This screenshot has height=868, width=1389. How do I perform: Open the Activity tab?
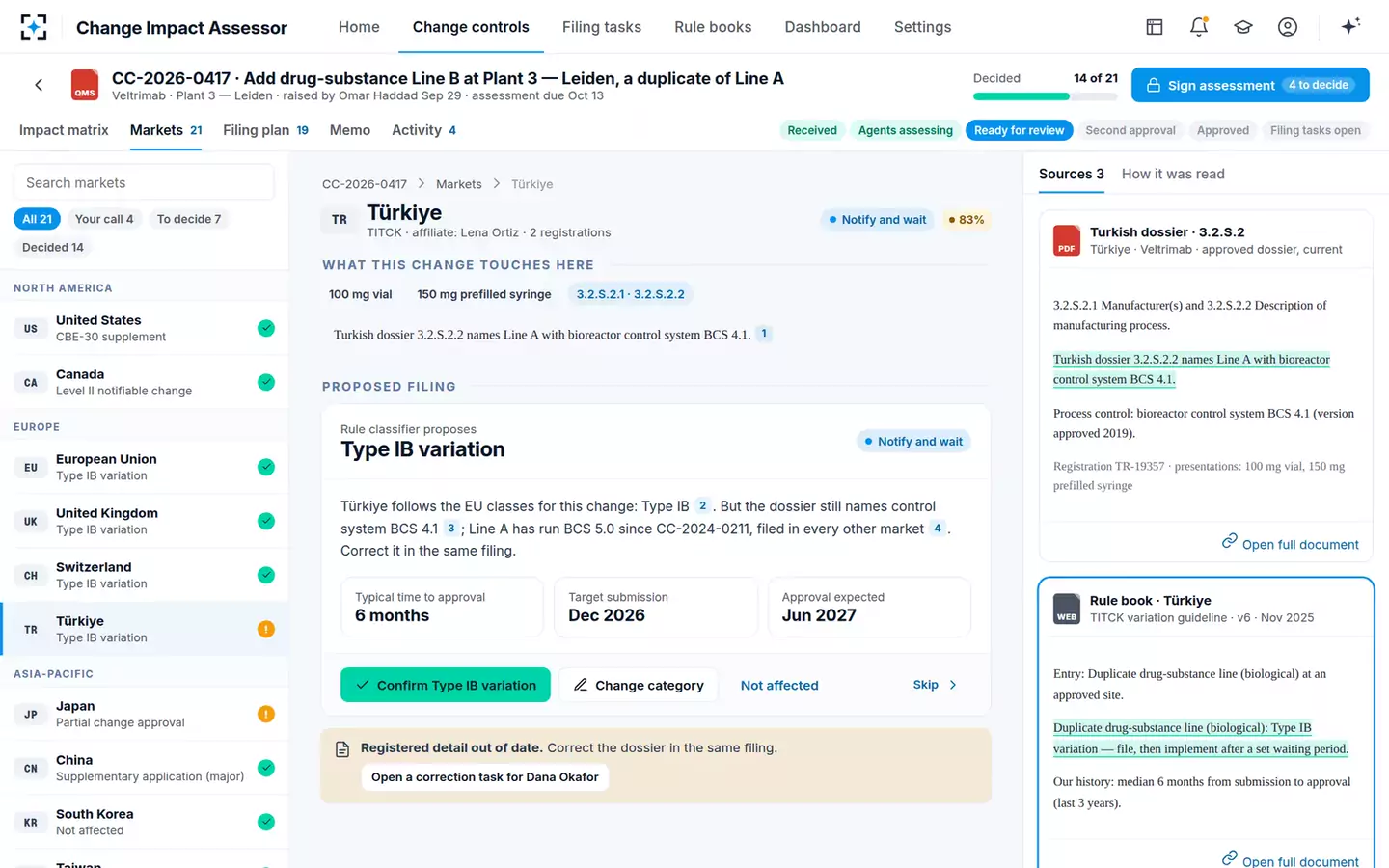click(x=424, y=130)
